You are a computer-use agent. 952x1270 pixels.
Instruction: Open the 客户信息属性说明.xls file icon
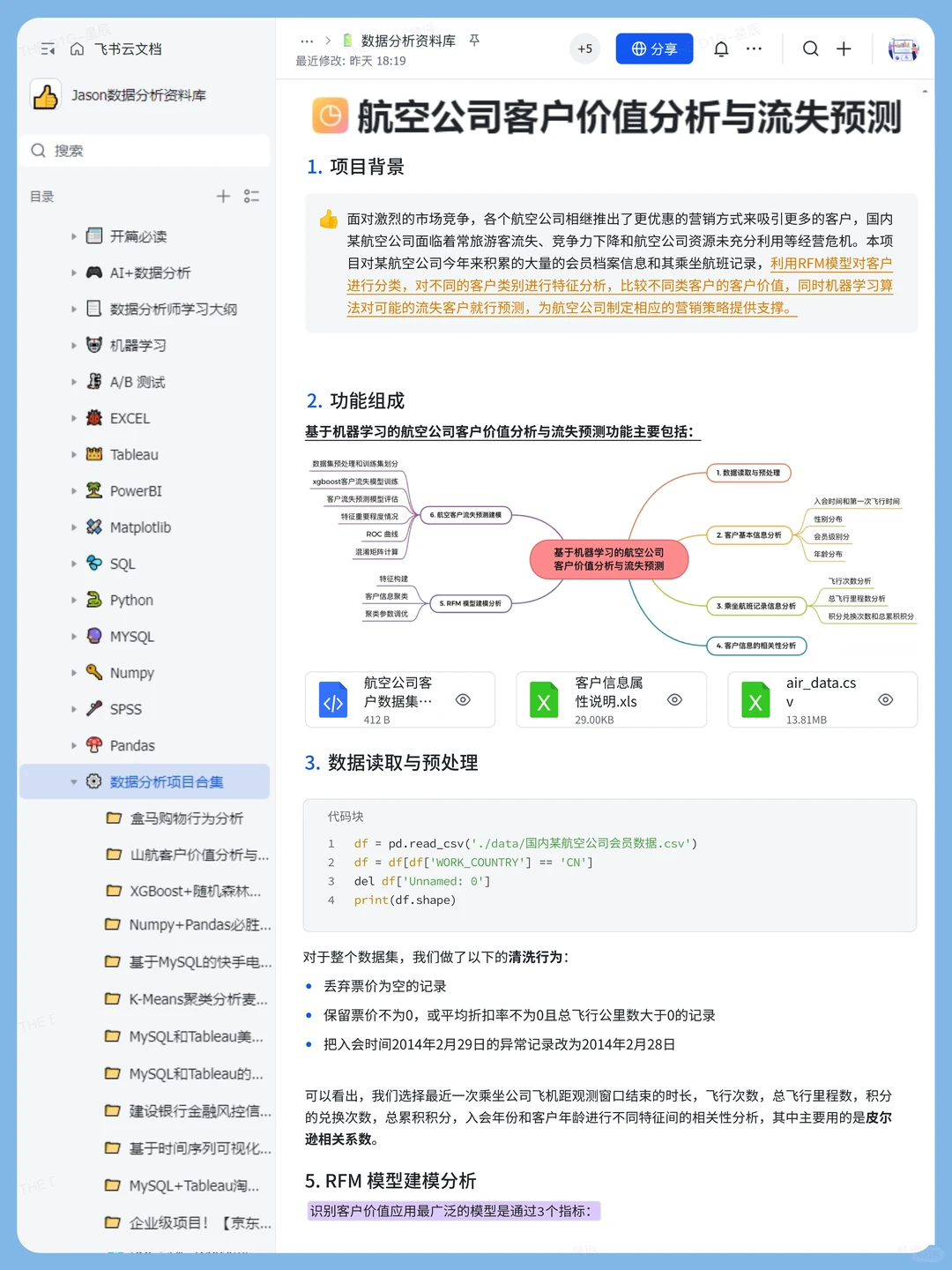point(544,700)
